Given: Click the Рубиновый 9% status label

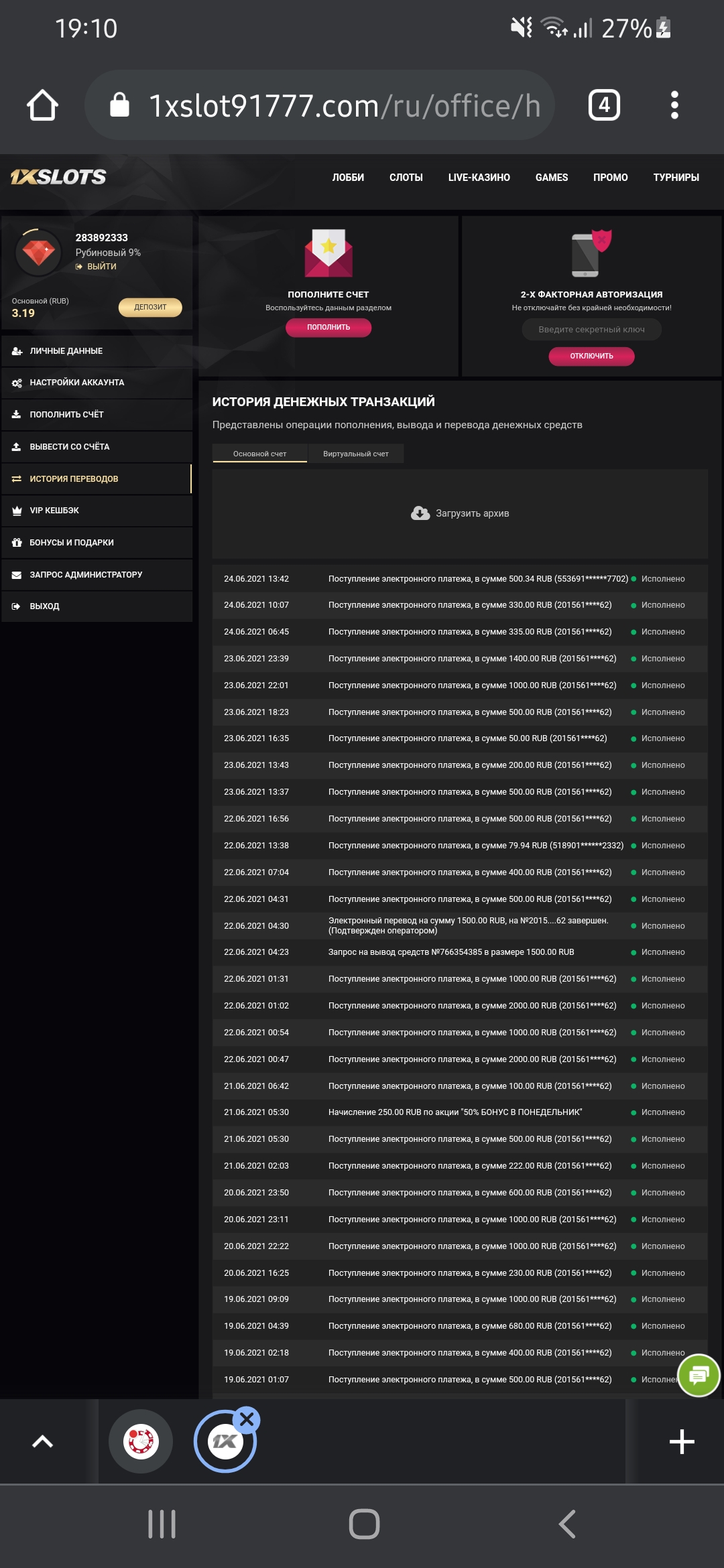Looking at the screenshot, I should coord(108,253).
